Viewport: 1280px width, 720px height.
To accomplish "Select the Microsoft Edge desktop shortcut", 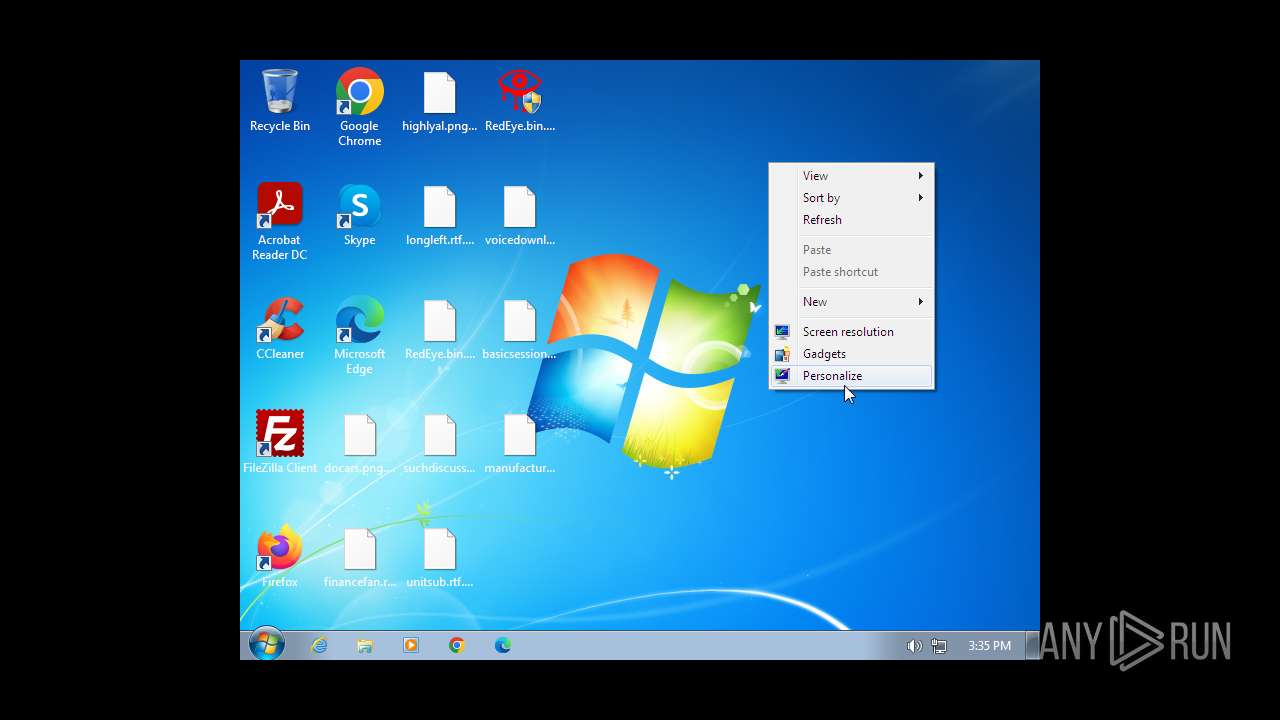I will (359, 335).
